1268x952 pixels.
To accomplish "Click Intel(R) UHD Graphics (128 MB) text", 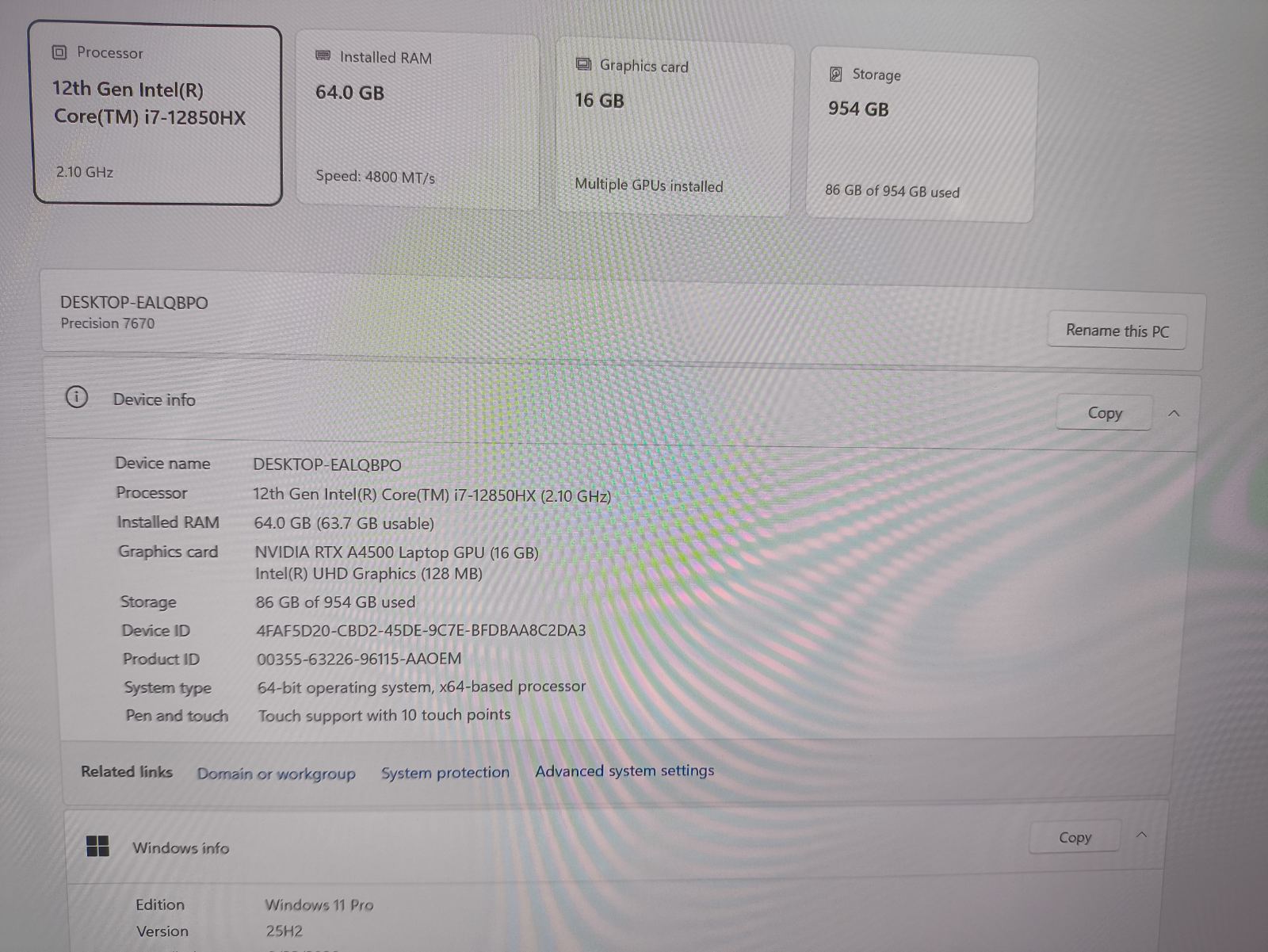I will coord(369,573).
